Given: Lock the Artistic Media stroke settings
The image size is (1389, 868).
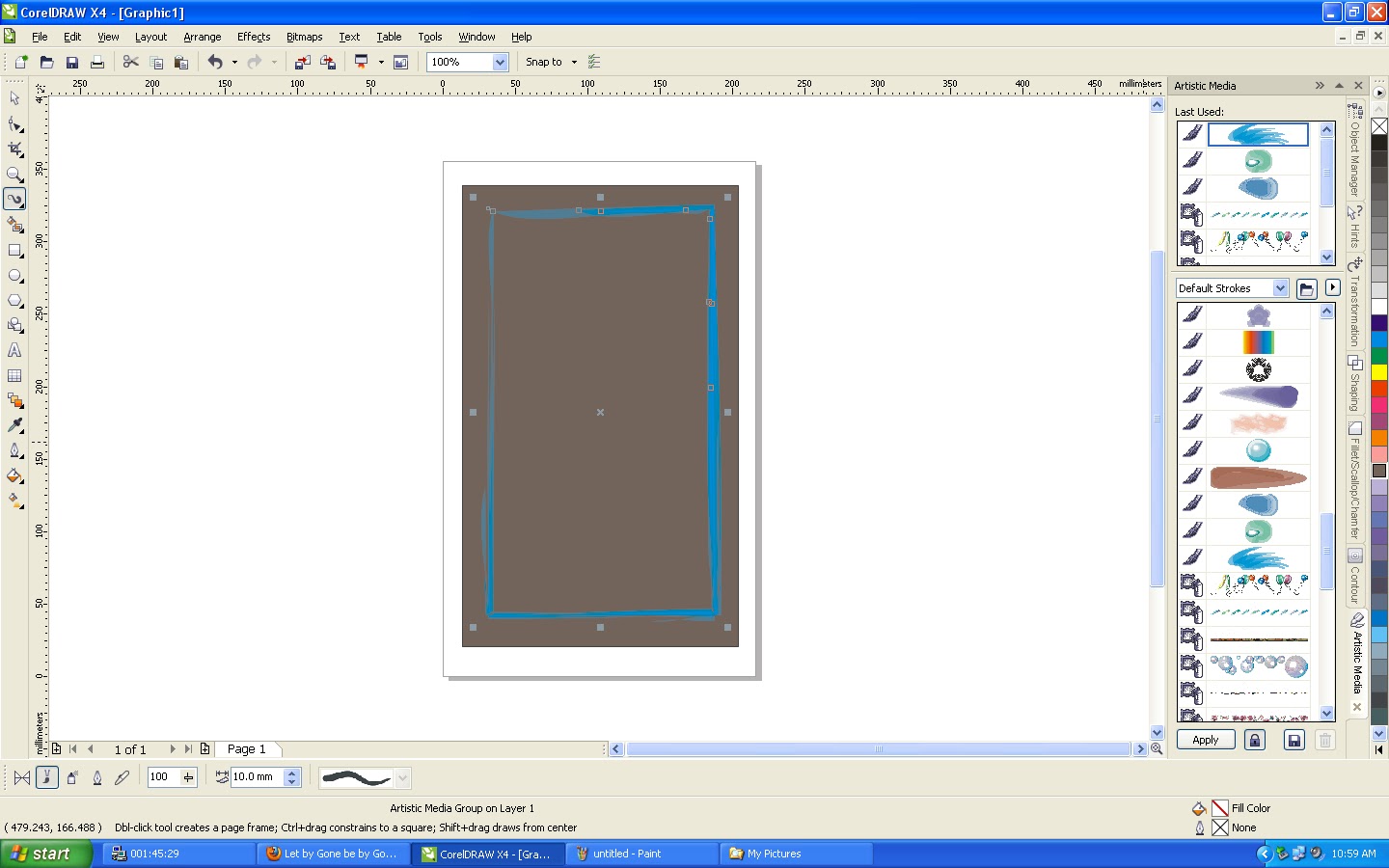Looking at the screenshot, I should [1254, 739].
